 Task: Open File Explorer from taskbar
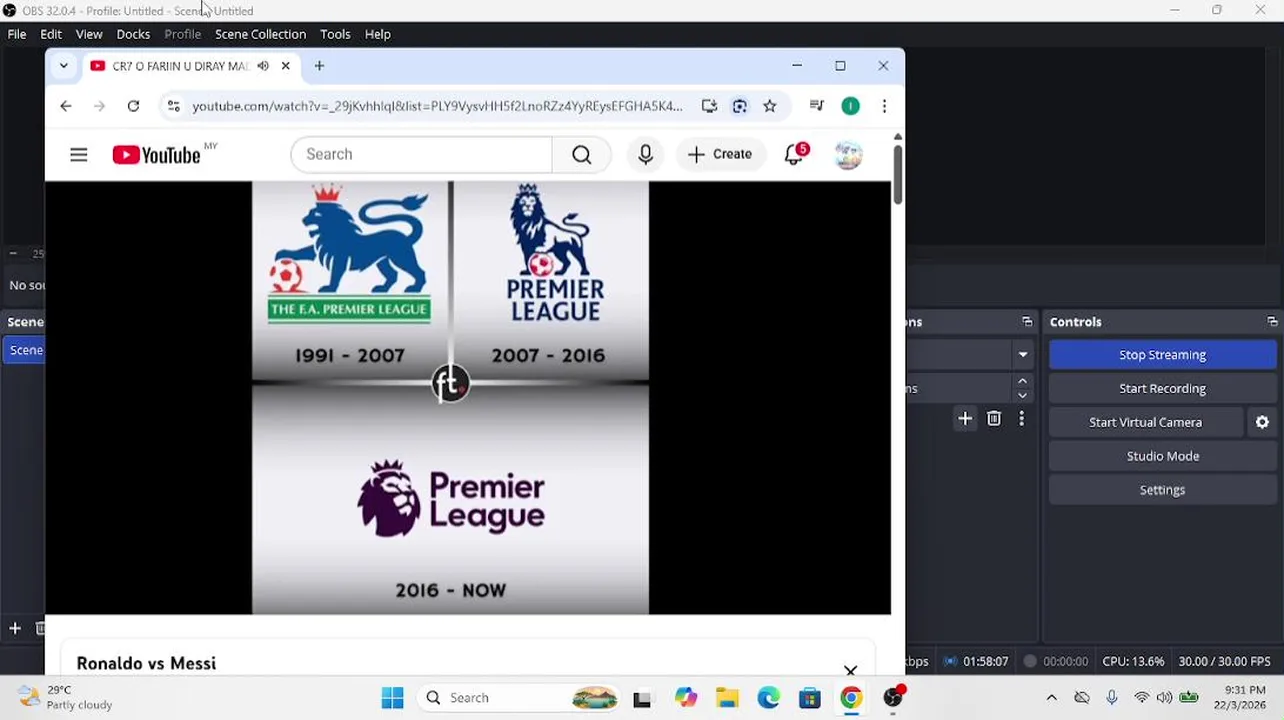727,698
